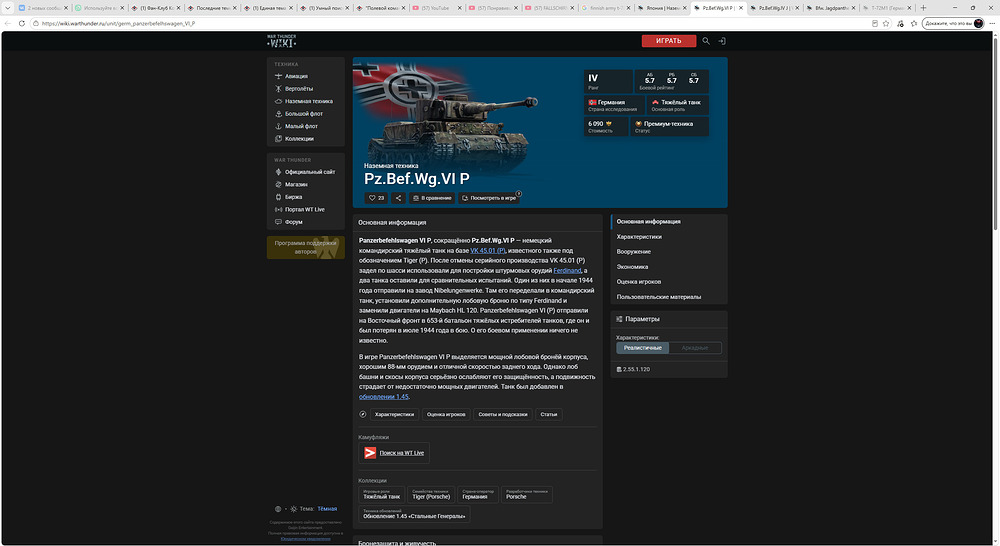Select Экономика in contents panel
Image resolution: width=1000 pixels, height=546 pixels.
pos(632,267)
